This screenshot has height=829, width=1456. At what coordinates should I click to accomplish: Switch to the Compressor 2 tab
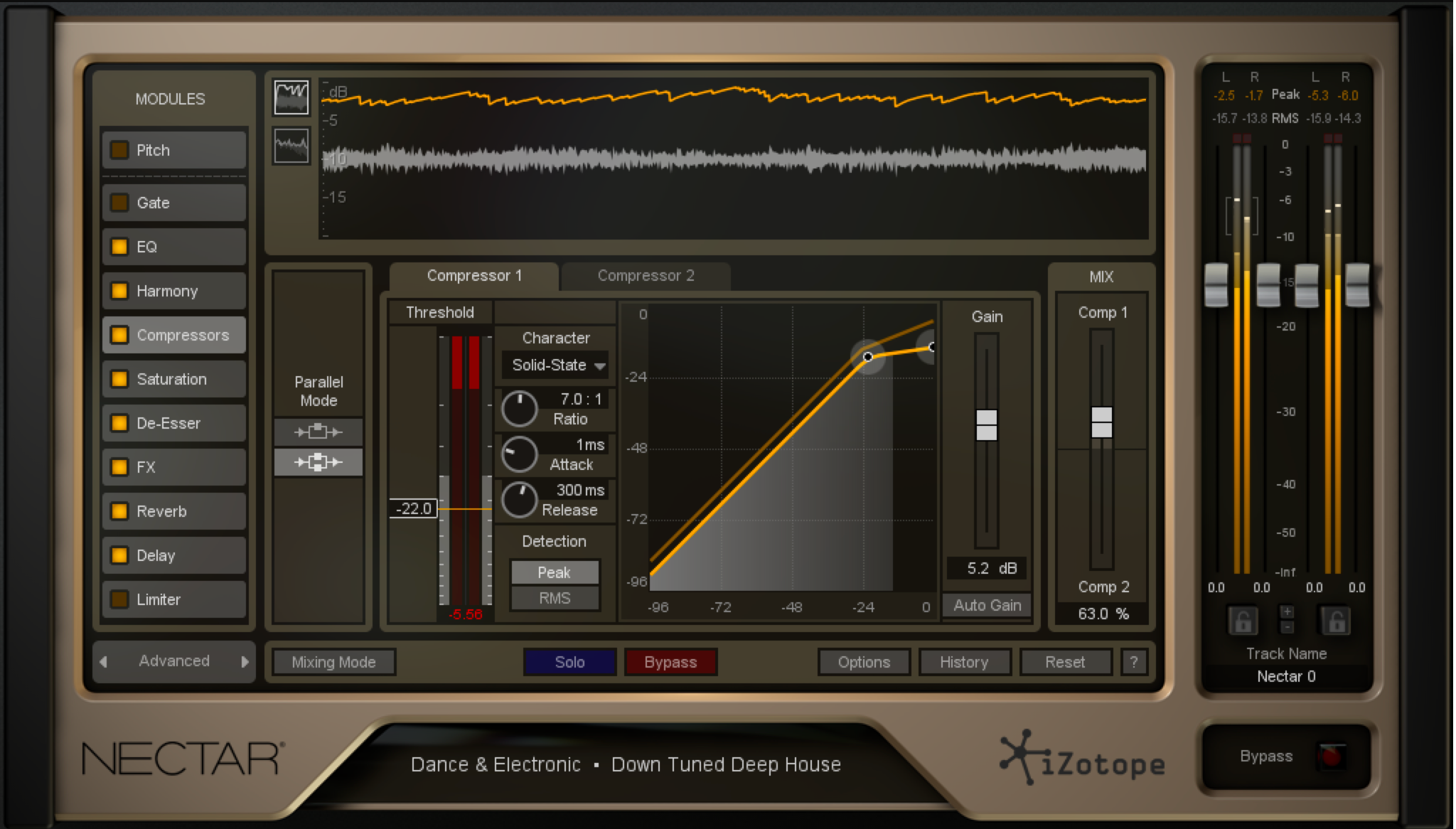tap(645, 276)
